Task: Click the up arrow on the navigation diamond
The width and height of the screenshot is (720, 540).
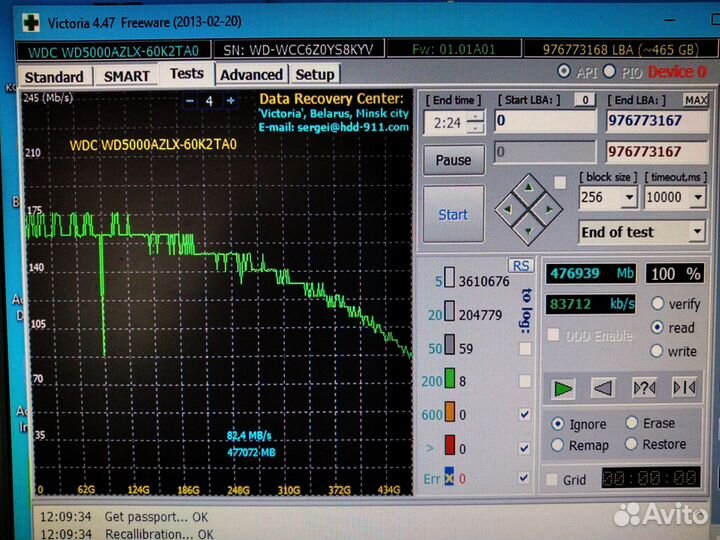Action: [529, 187]
